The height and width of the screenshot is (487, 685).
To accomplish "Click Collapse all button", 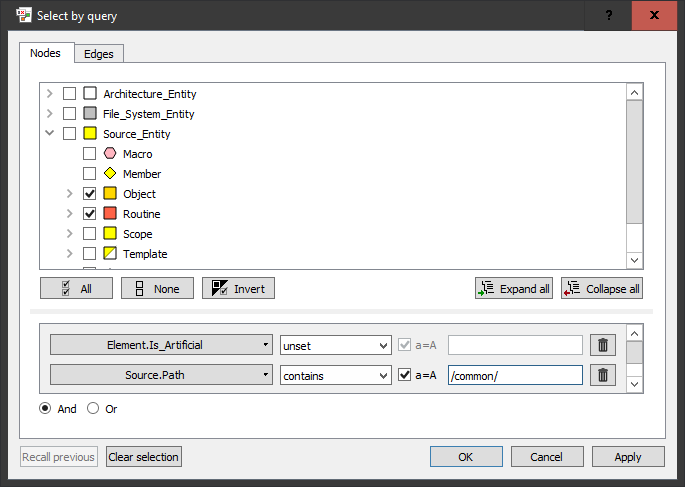I will pyautogui.click(x=602, y=288).
